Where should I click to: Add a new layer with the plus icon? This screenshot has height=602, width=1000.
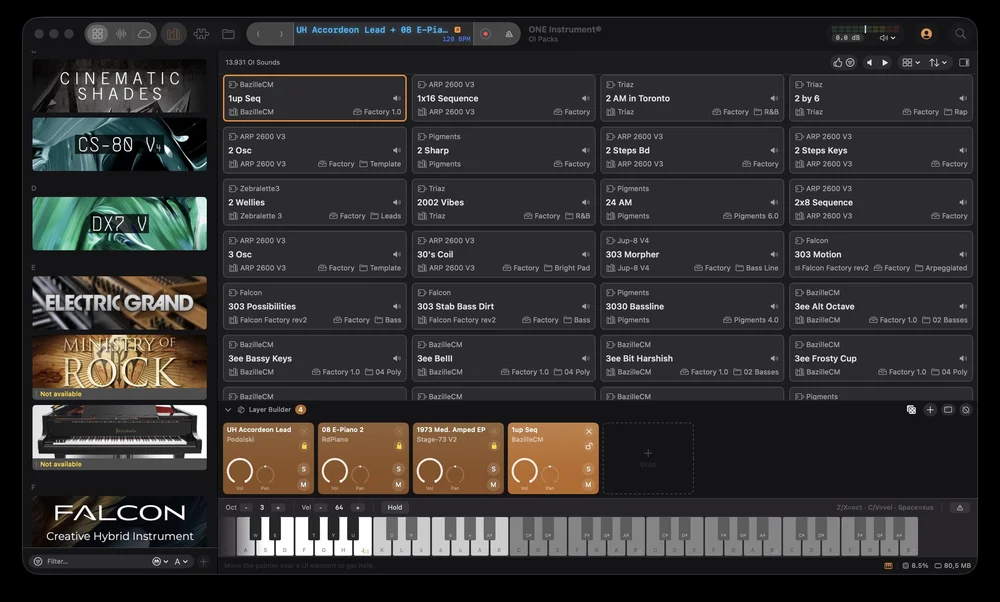click(930, 409)
